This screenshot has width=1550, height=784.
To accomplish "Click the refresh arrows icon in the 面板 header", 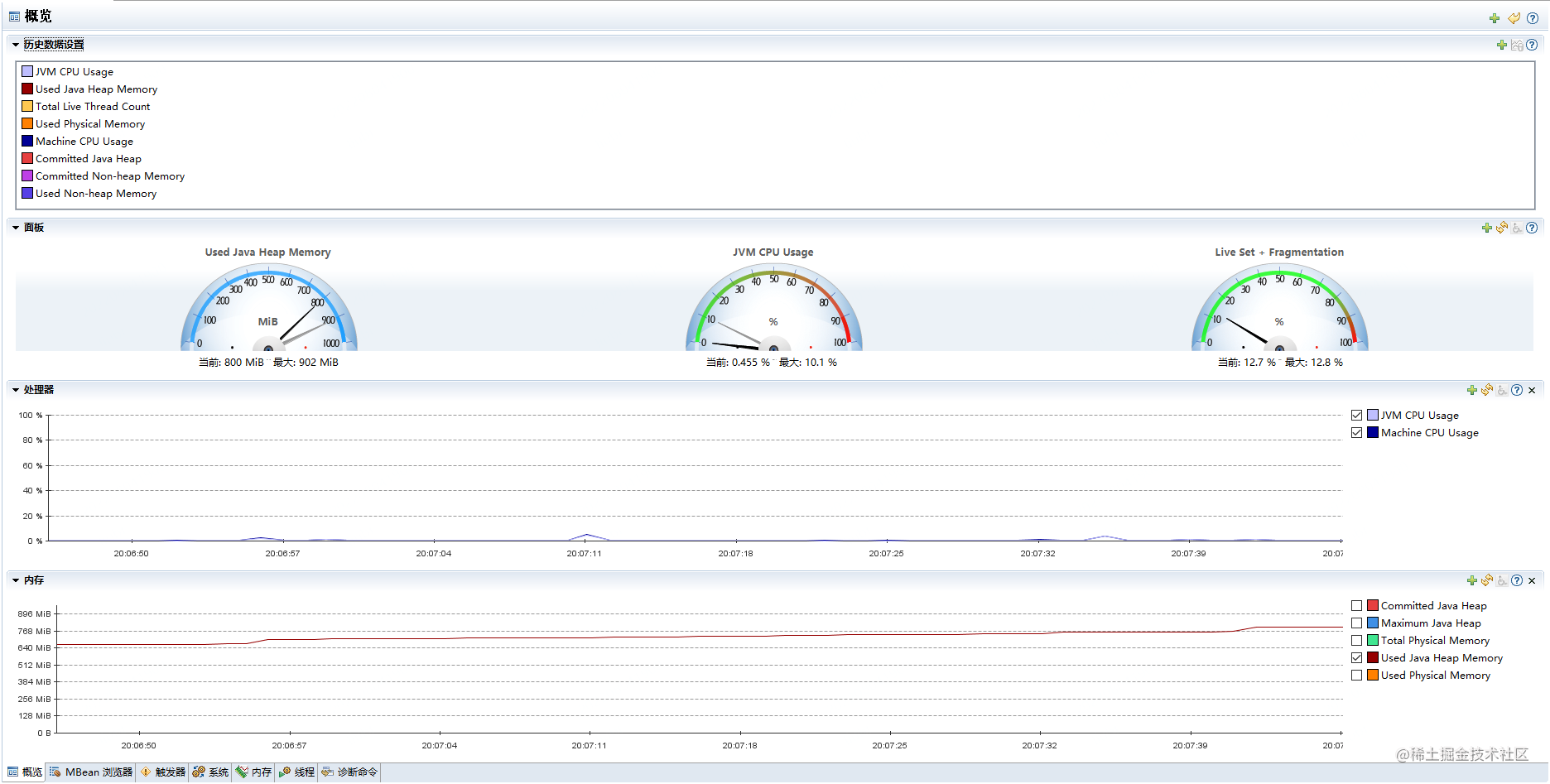I will [x=1502, y=228].
